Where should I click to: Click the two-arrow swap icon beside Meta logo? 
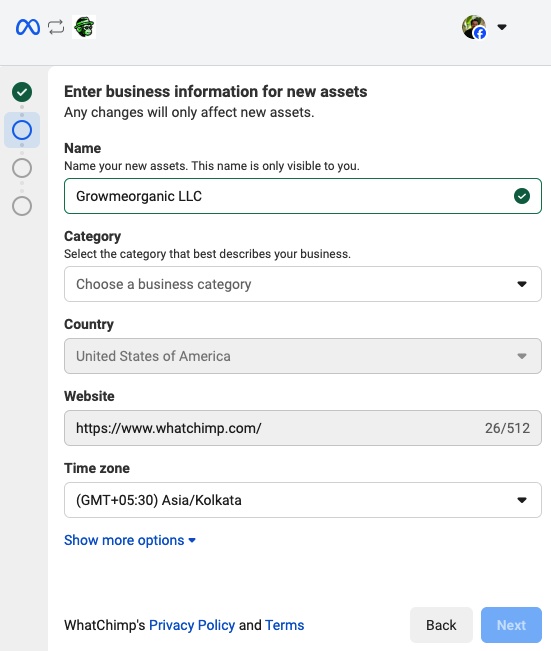pos(56,27)
